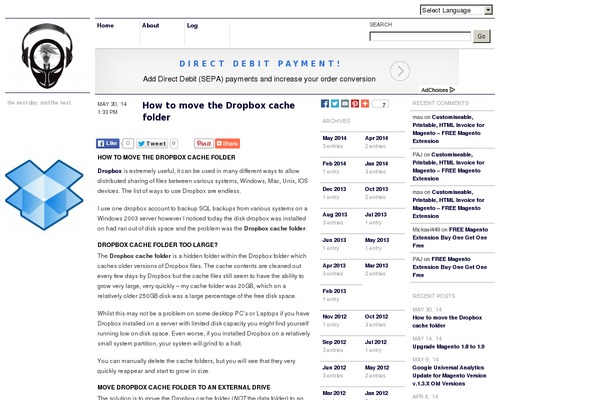600x400 pixels.
Task: Open Jun 2013 archive
Action: pyautogui.click(x=334, y=240)
